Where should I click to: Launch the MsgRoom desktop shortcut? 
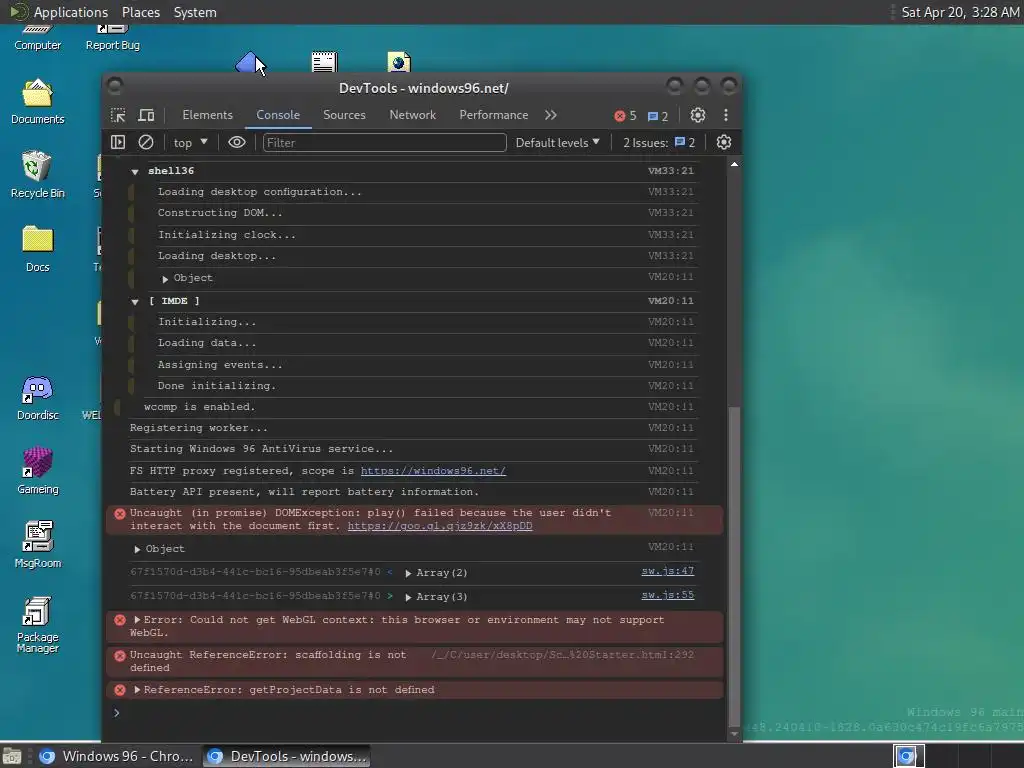click(37, 545)
